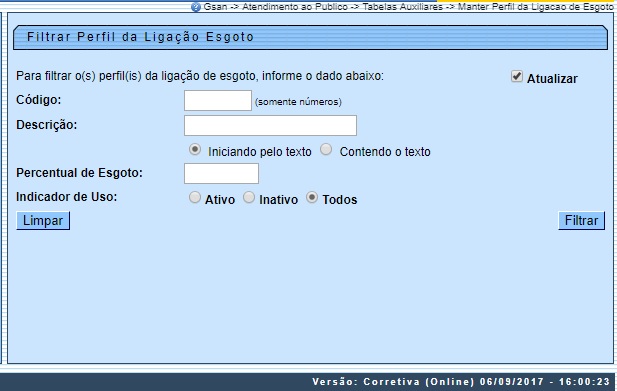Choose Ativo for Indicador de Uso
Image resolution: width=617 pixels, height=391 pixels.
click(195, 197)
